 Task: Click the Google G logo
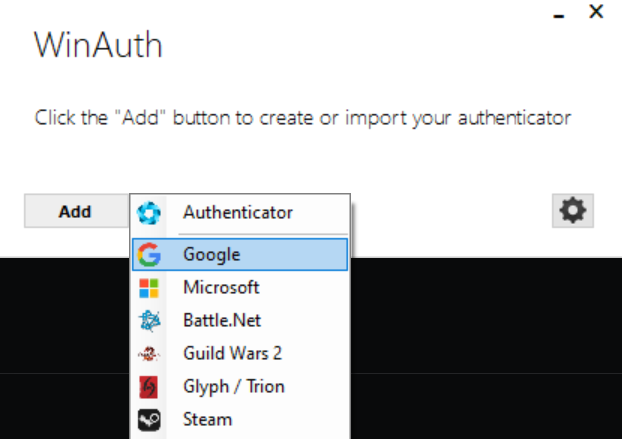[149, 255]
